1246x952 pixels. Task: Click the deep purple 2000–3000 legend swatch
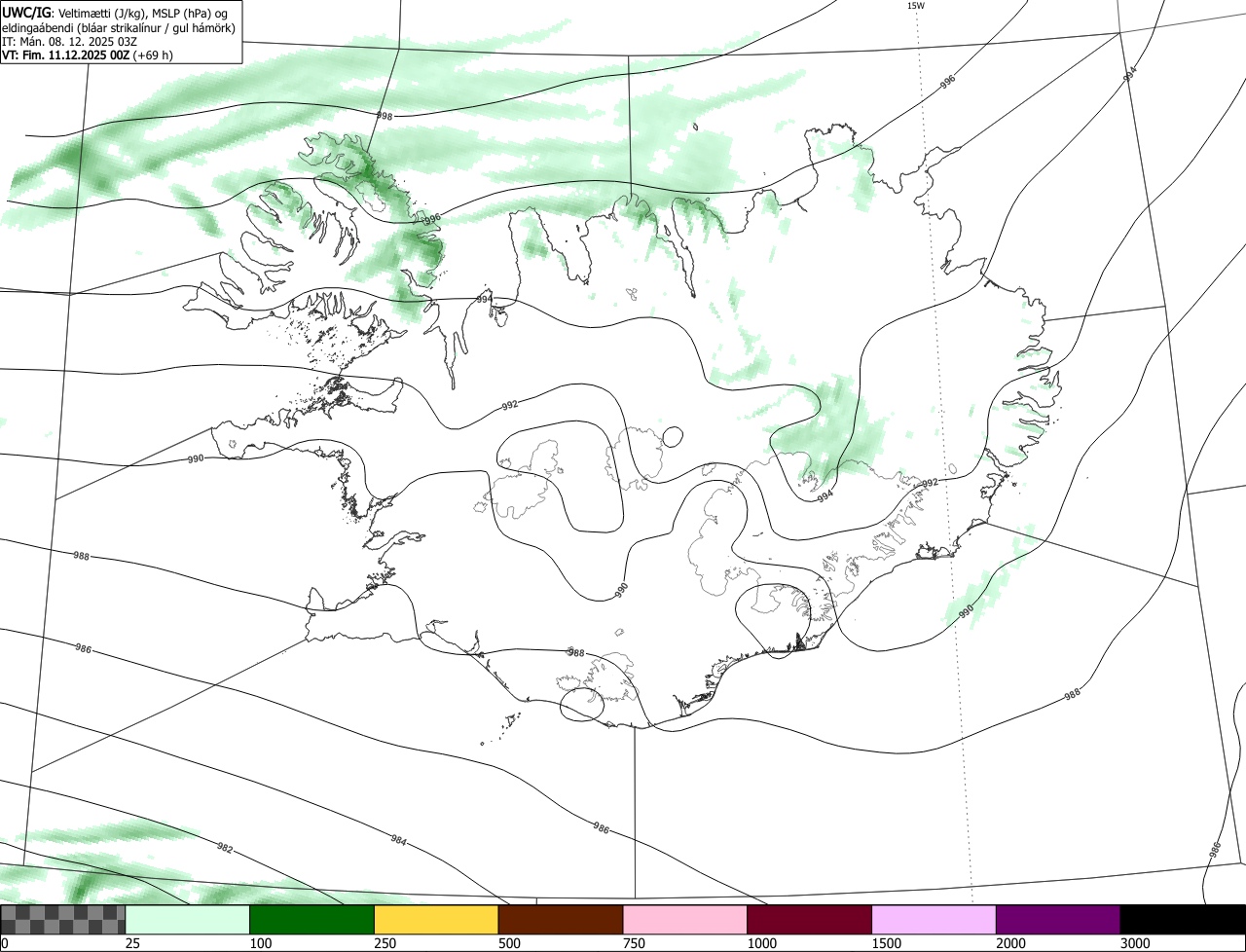pyautogui.click(x=1058, y=920)
